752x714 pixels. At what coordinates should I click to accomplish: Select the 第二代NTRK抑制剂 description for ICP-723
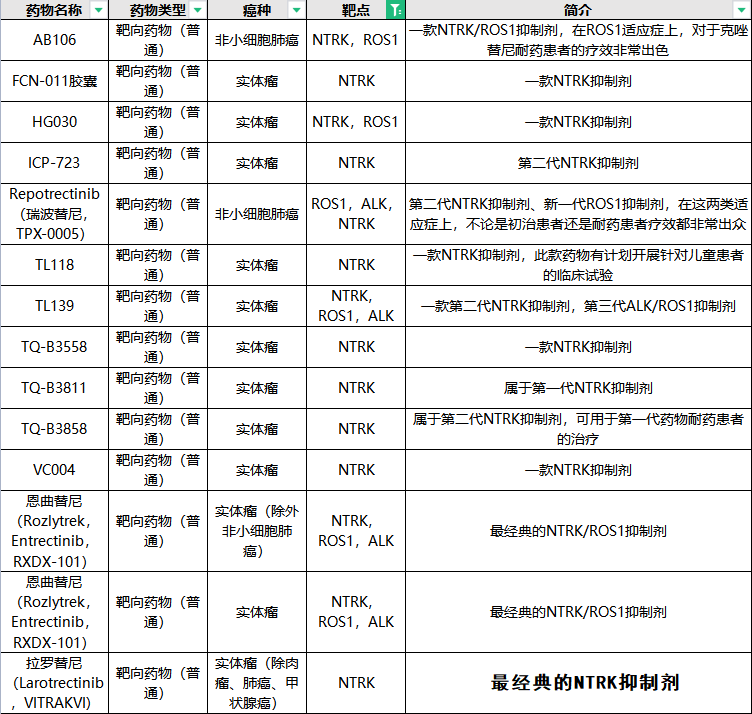[578, 163]
